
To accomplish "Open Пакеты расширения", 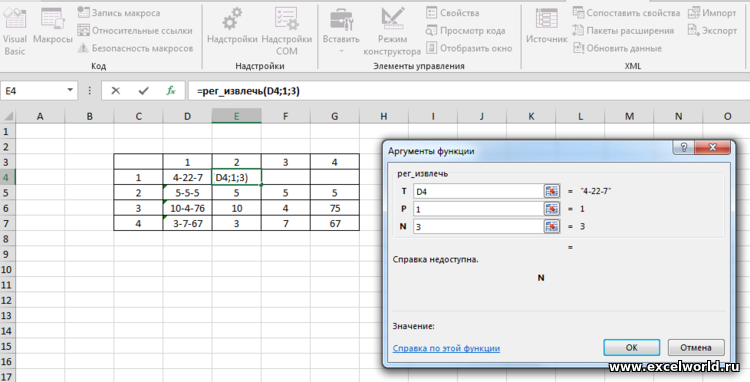I will point(623,31).
